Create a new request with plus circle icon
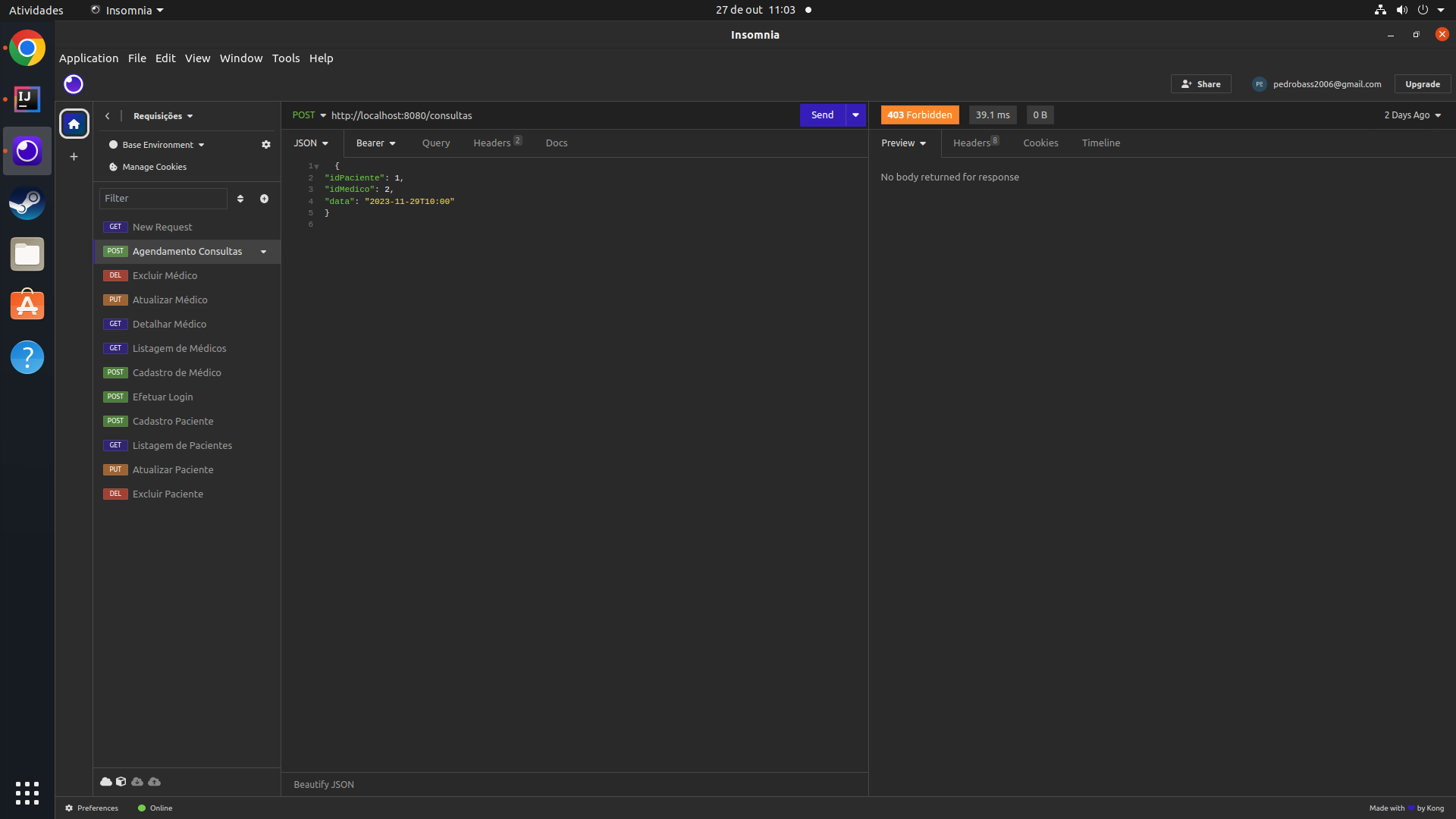Viewport: 1456px width, 819px height. pyautogui.click(x=264, y=199)
